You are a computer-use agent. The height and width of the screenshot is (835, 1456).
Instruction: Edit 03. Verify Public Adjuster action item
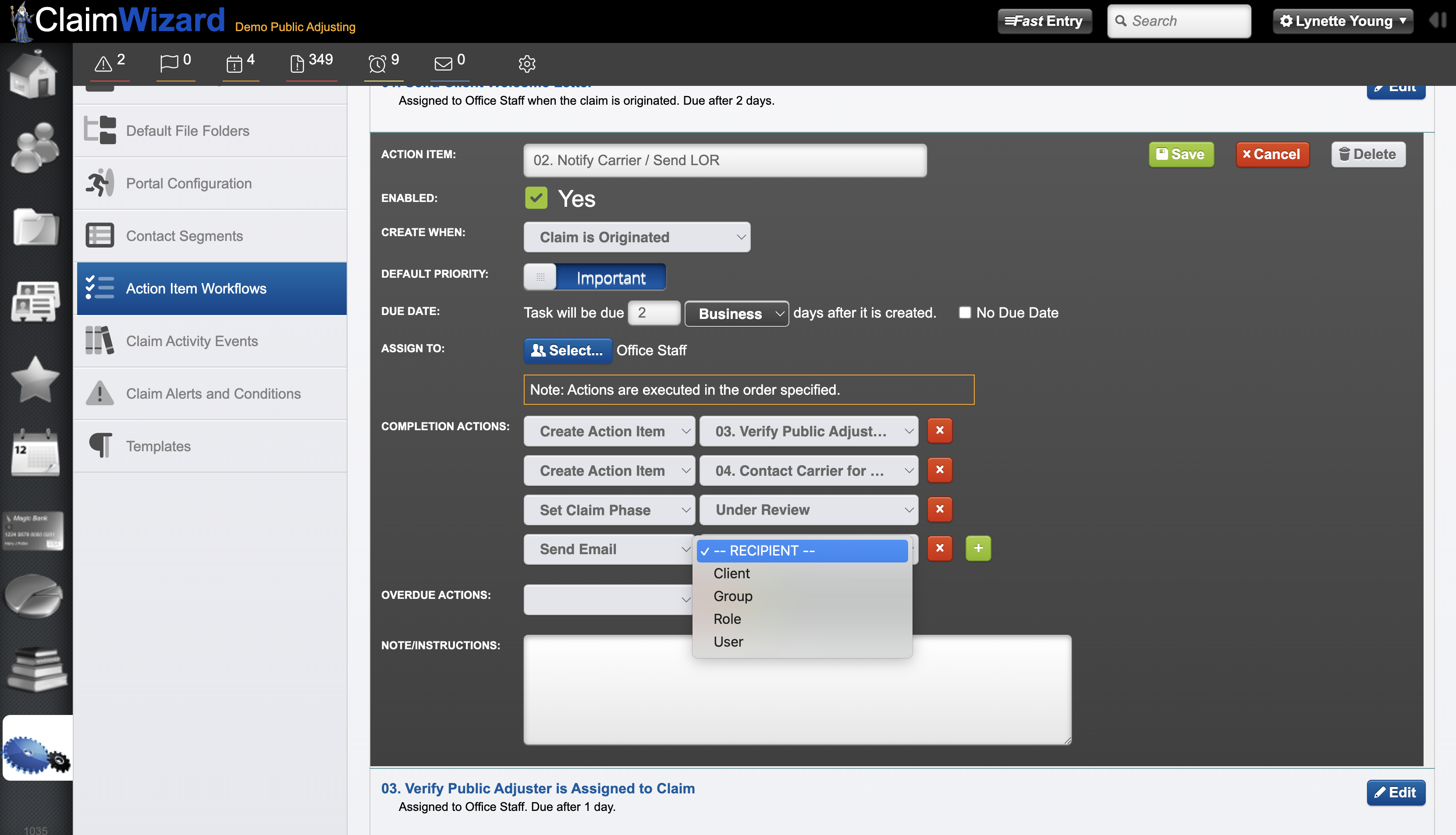1395,793
